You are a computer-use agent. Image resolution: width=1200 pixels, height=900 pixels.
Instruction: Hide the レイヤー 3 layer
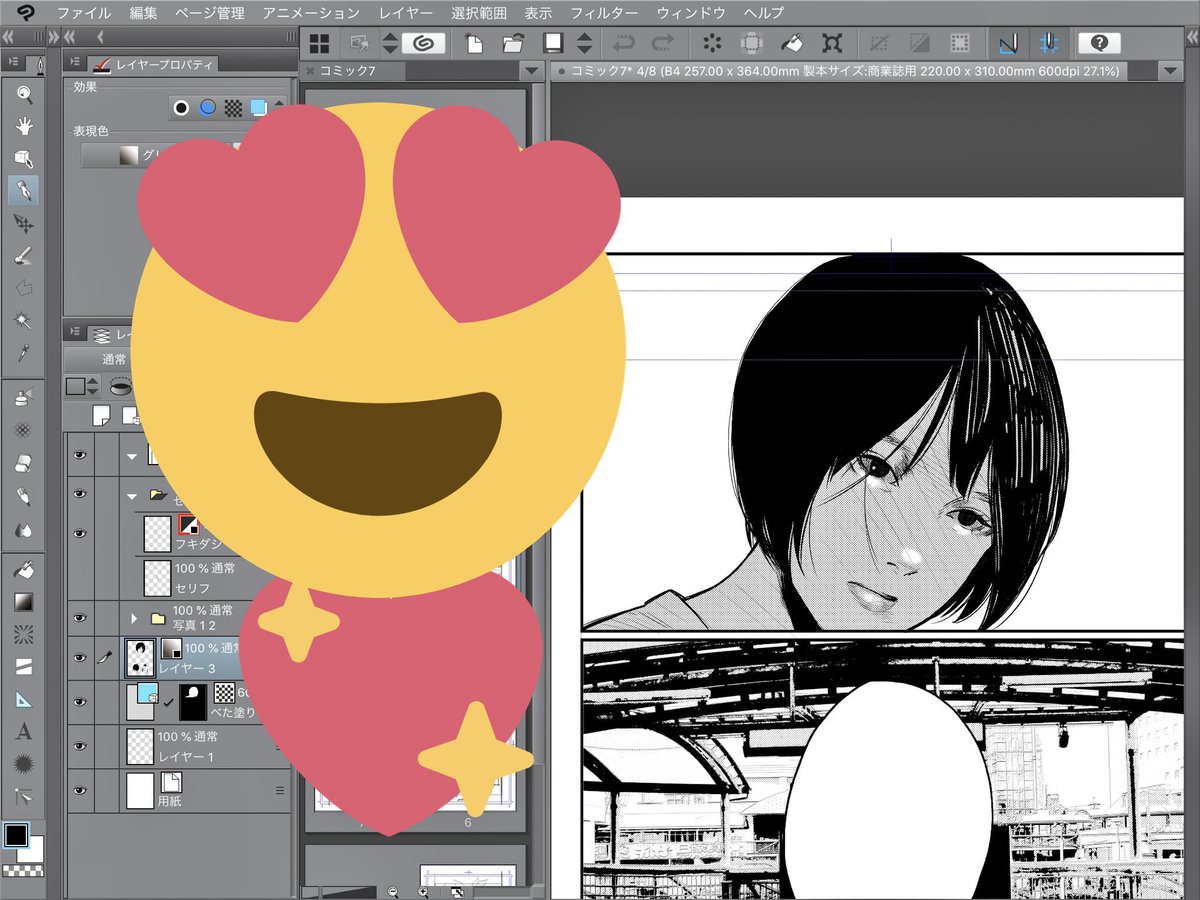pyautogui.click(x=80, y=657)
